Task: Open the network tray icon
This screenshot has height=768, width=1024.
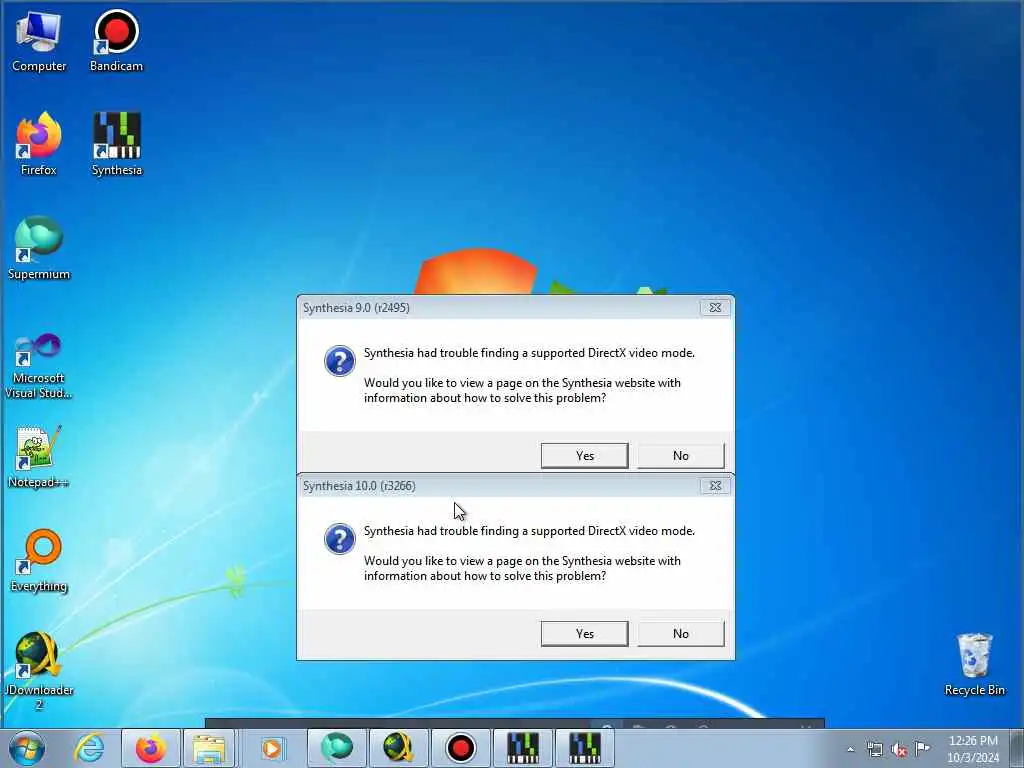Action: pos(874,749)
